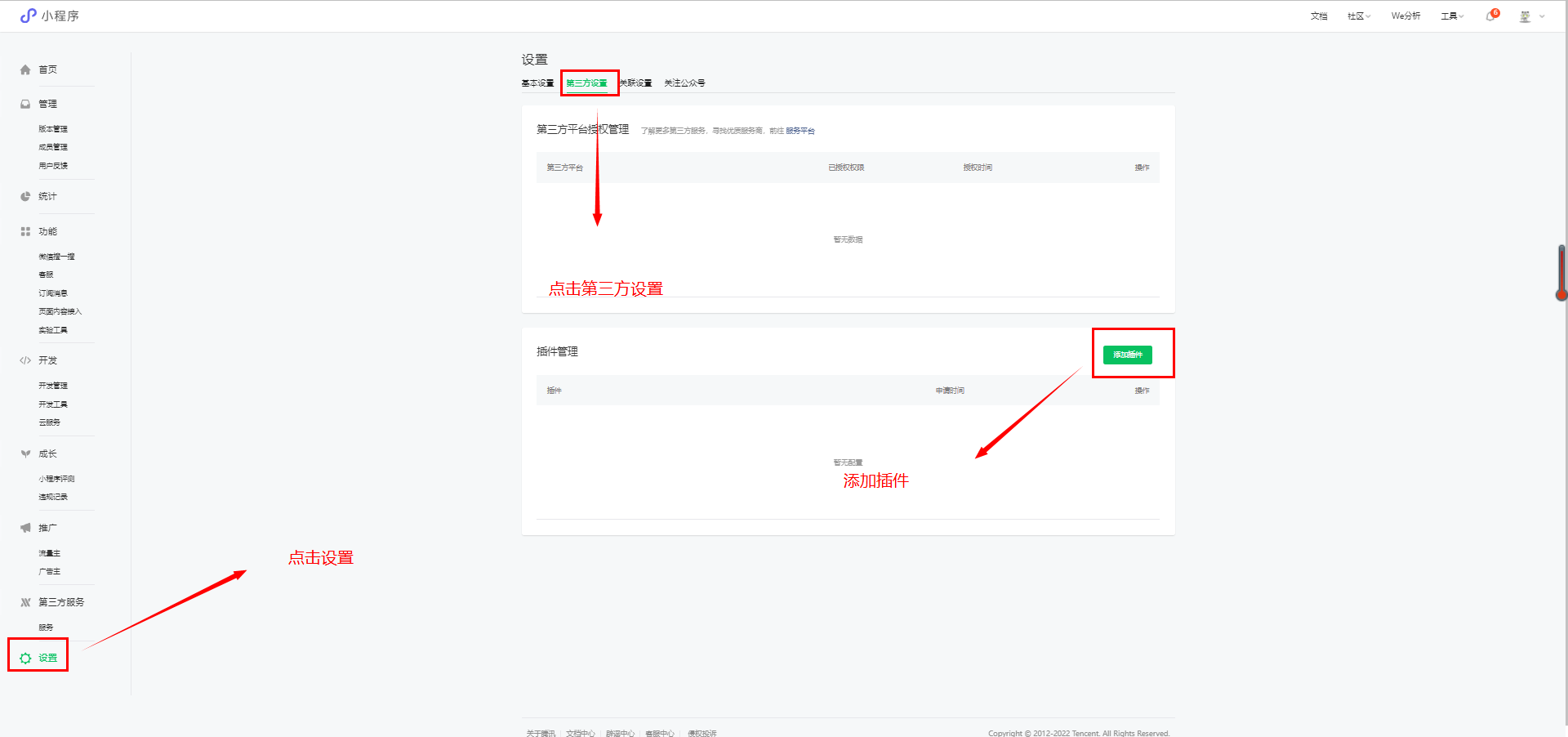Open 成员管理 in the sidebar
1568x737 pixels.
click(53, 147)
